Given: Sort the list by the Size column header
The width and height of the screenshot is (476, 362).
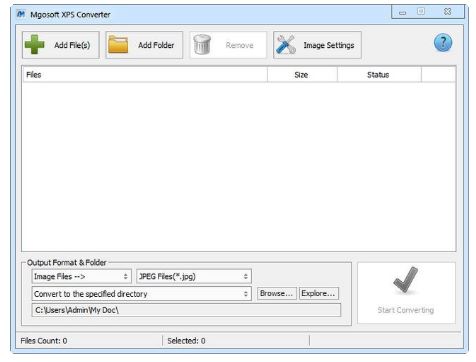Looking at the screenshot, I should pos(302,75).
